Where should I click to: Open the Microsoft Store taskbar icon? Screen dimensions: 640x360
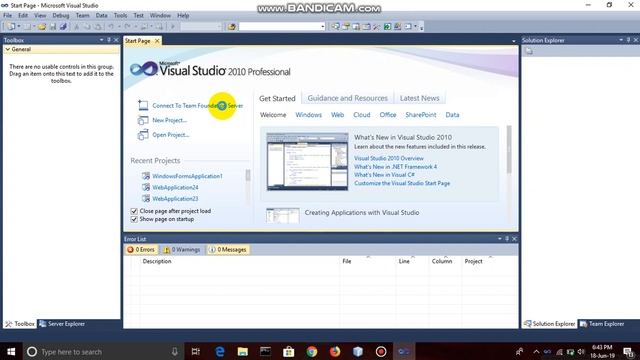pyautogui.click(x=289, y=351)
